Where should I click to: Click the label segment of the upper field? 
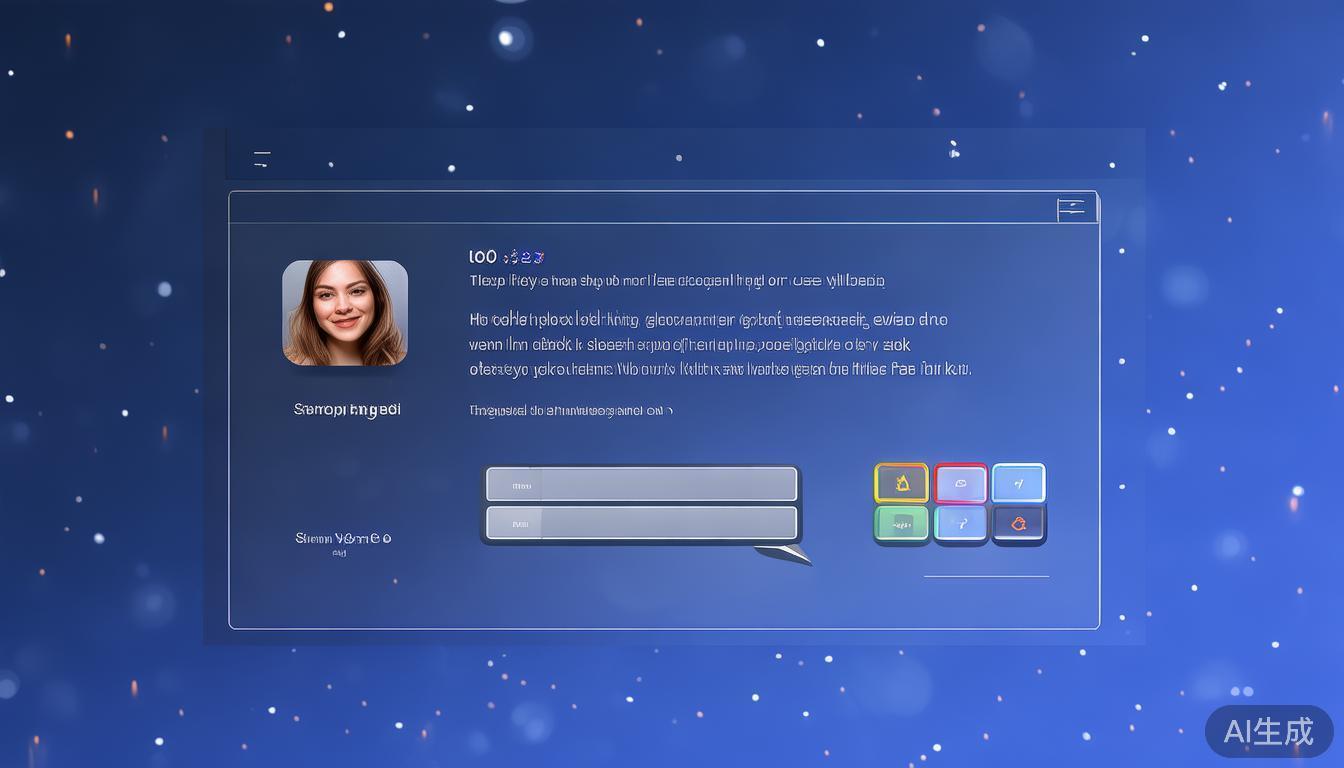point(514,485)
